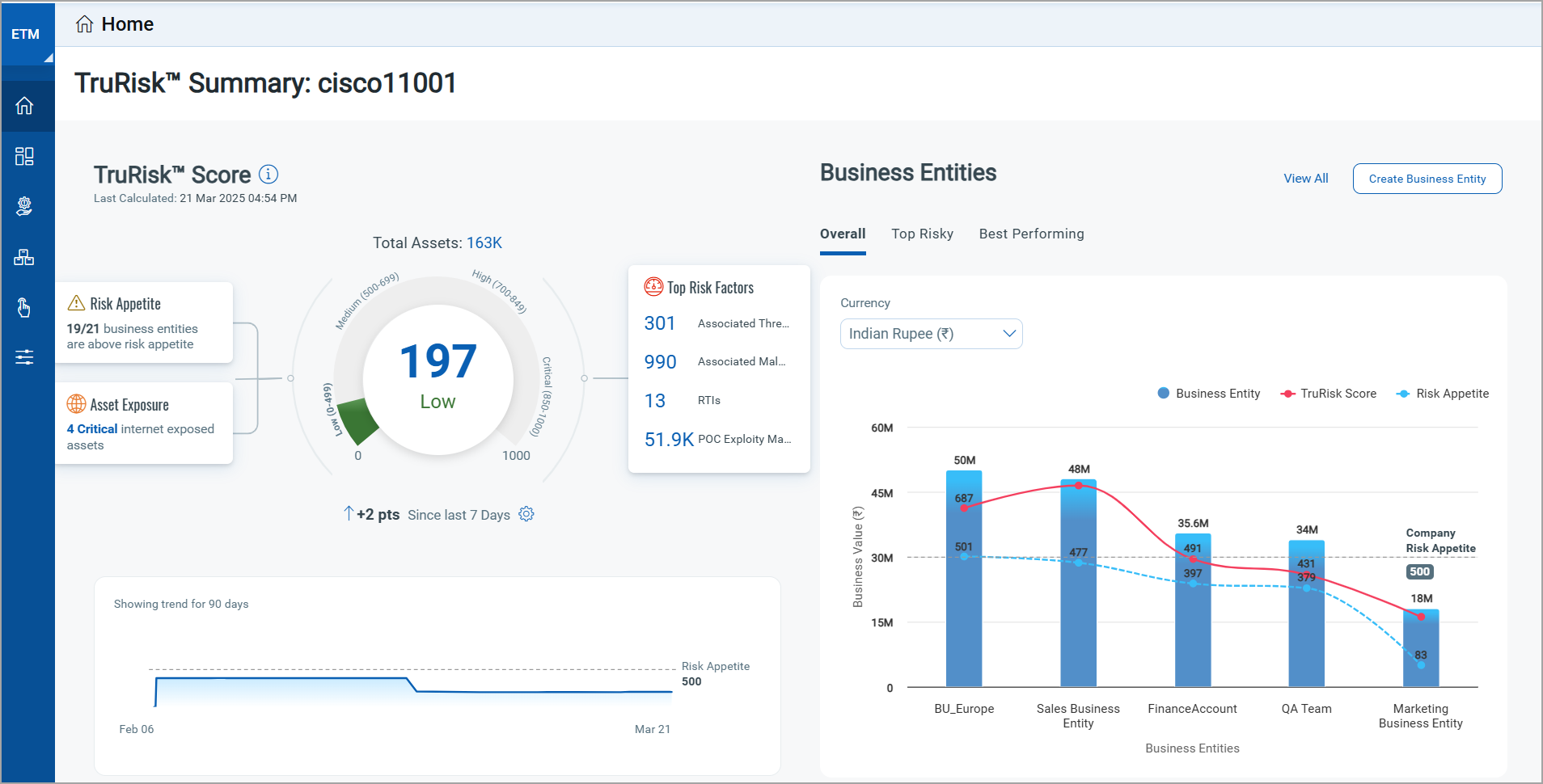The height and width of the screenshot is (784, 1543).
Task: Click the 687 TruRisk point on BU_Europe
Action: point(964,508)
